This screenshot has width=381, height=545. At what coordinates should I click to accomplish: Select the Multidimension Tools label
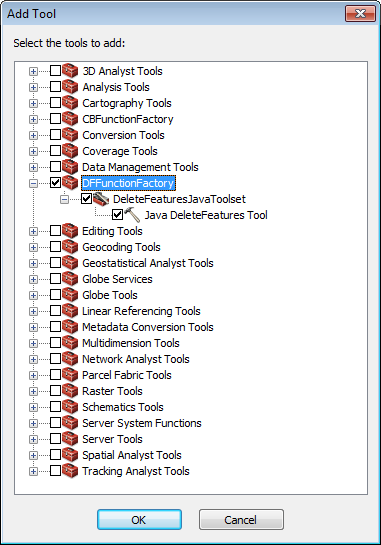click(x=131, y=343)
